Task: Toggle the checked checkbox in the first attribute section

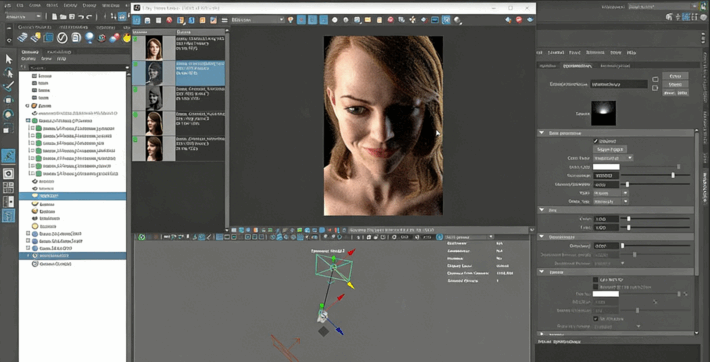Action: coord(595,141)
